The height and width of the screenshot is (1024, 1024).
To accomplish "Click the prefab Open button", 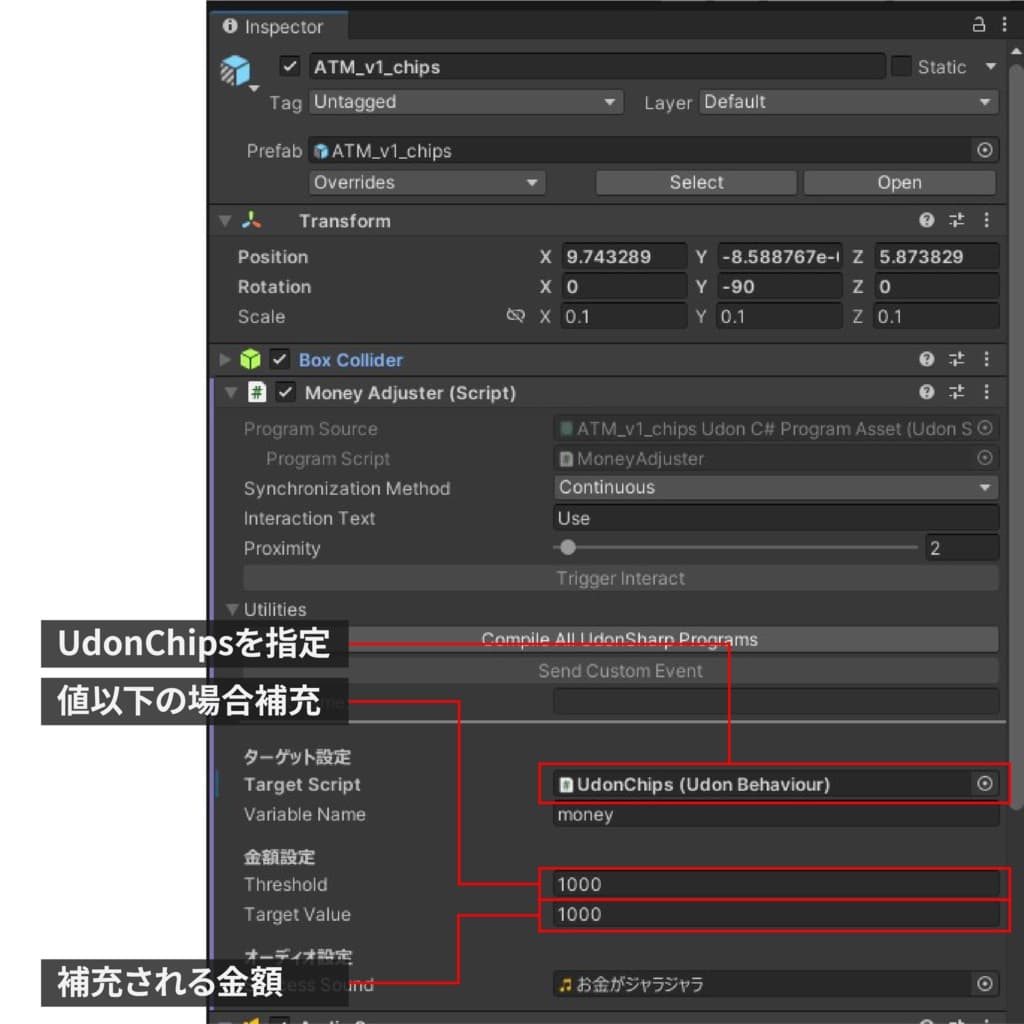I will point(899,182).
